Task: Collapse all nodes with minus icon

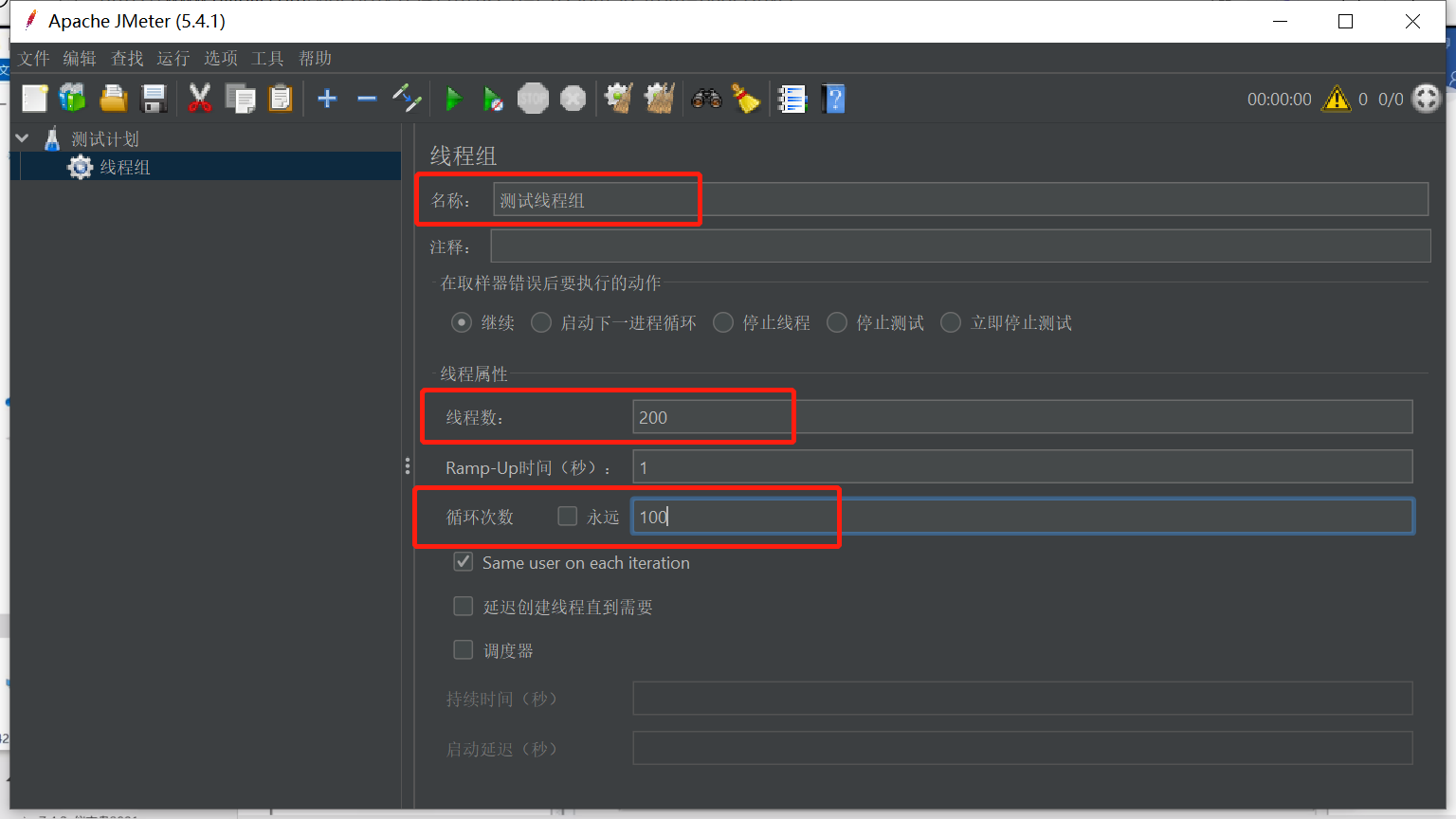Action: pos(367,99)
